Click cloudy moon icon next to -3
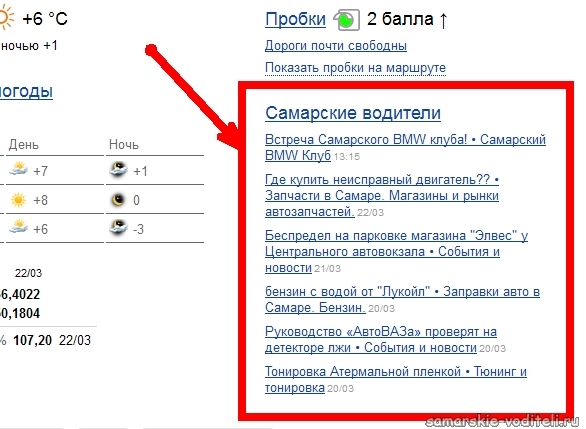 (118, 227)
